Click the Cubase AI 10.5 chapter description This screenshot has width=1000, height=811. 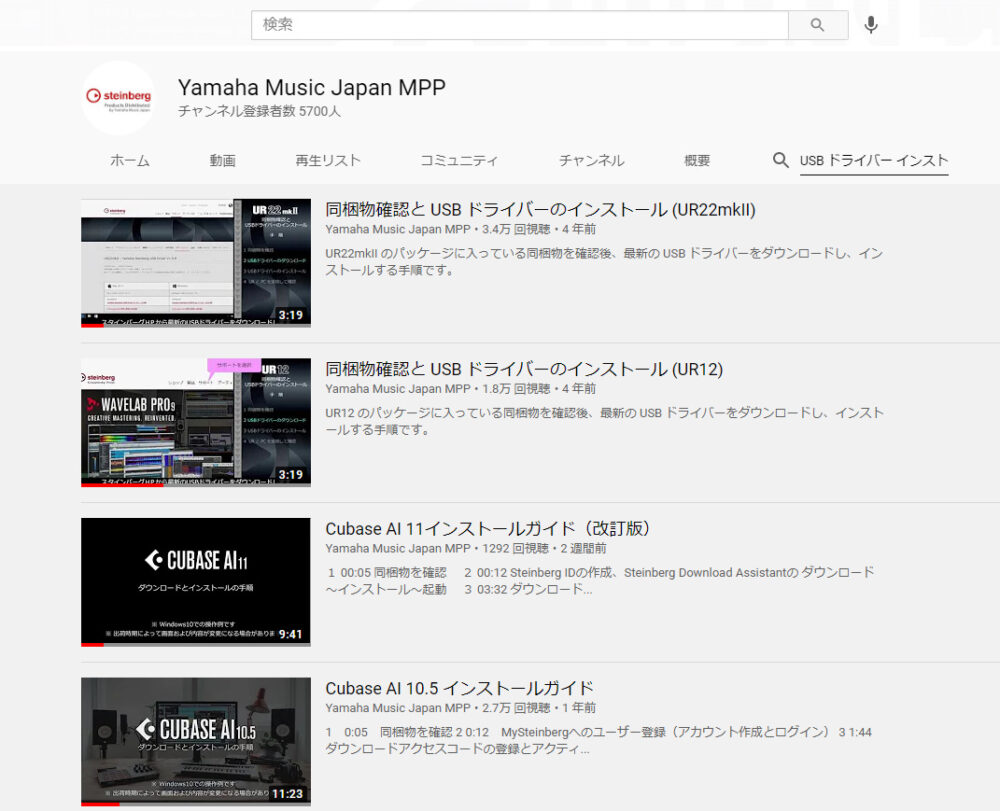click(598, 740)
